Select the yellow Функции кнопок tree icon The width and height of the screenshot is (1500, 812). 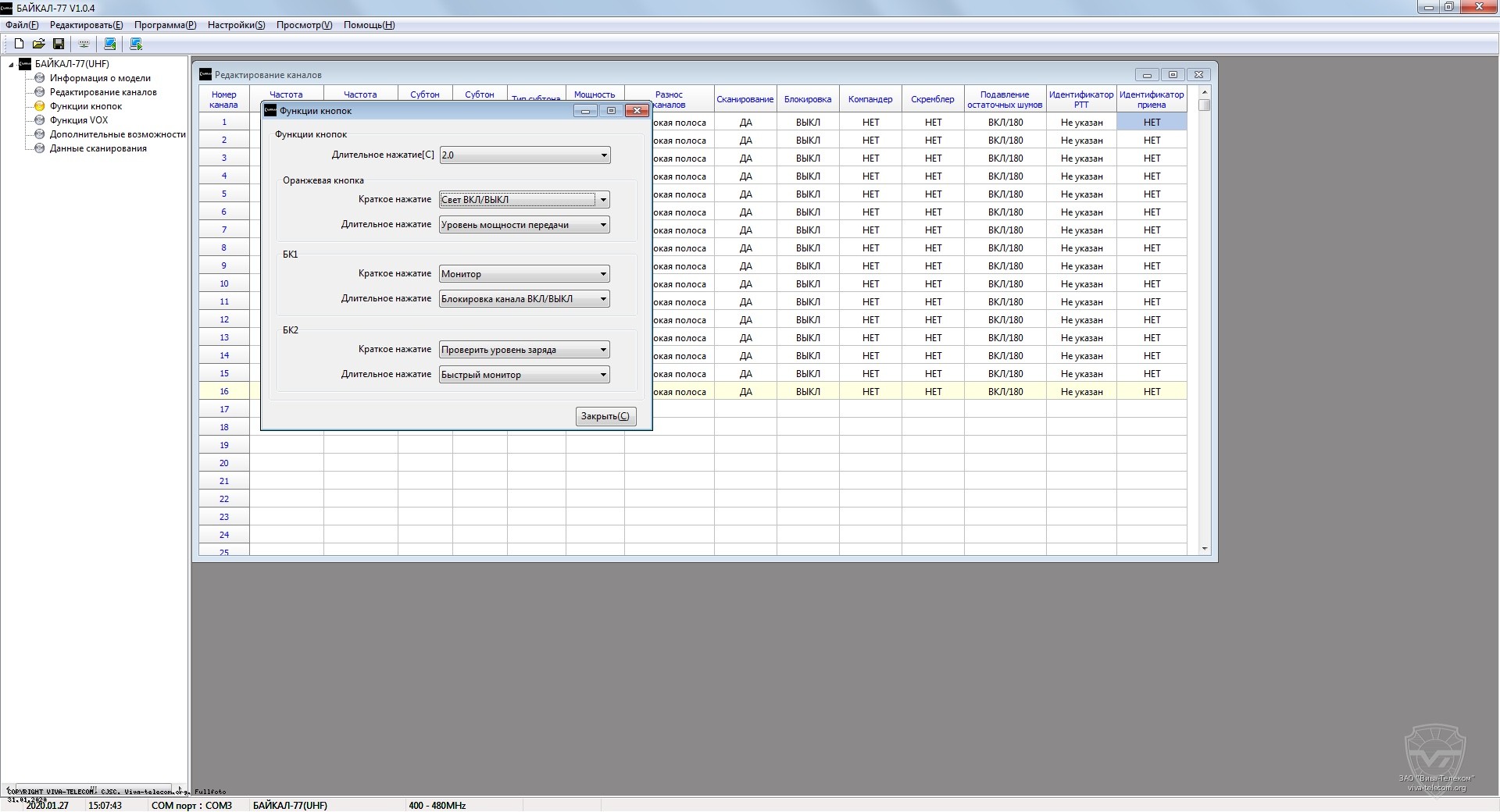click(40, 106)
